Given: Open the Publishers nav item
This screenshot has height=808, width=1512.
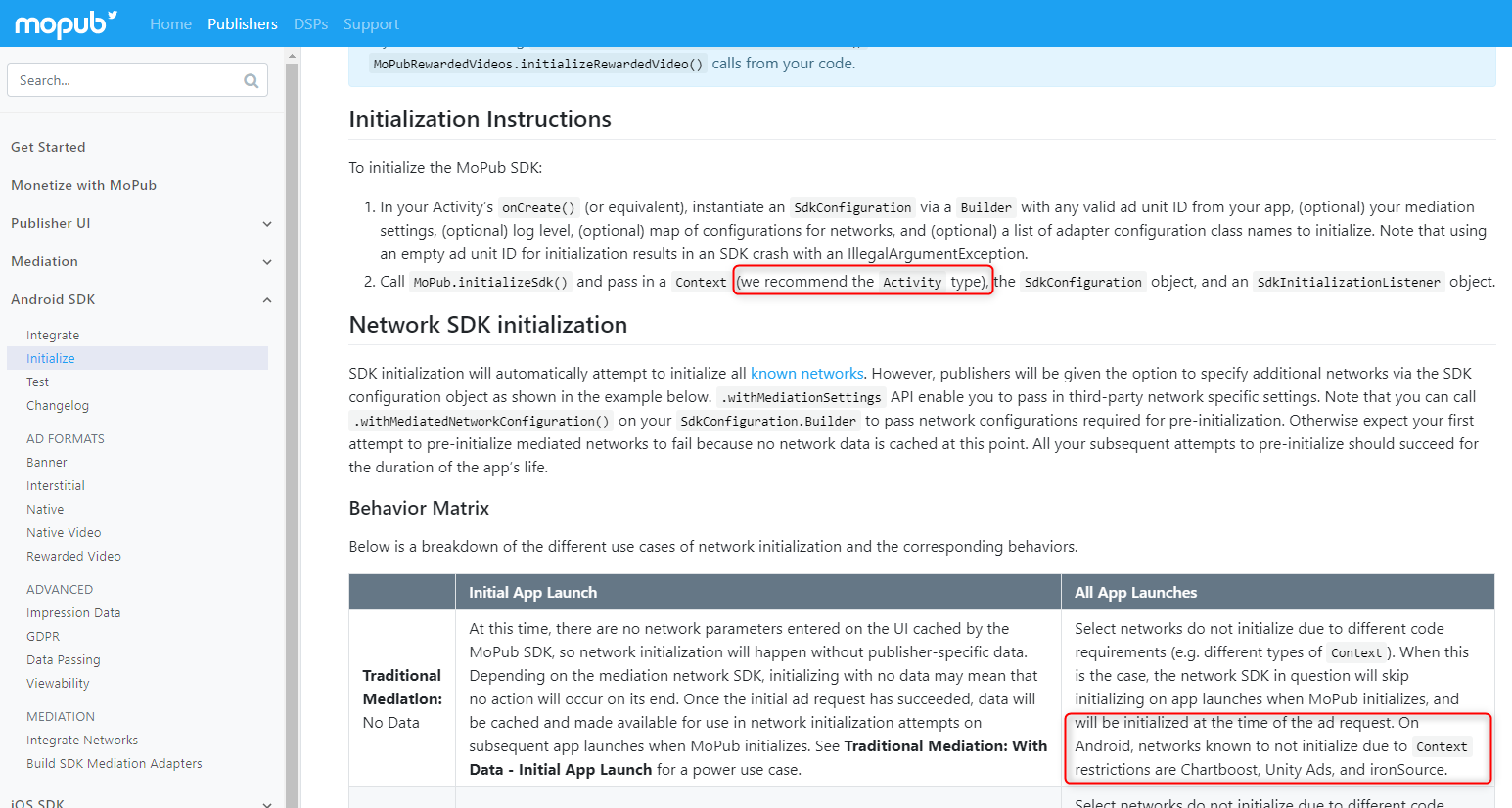Looking at the screenshot, I should [x=243, y=24].
